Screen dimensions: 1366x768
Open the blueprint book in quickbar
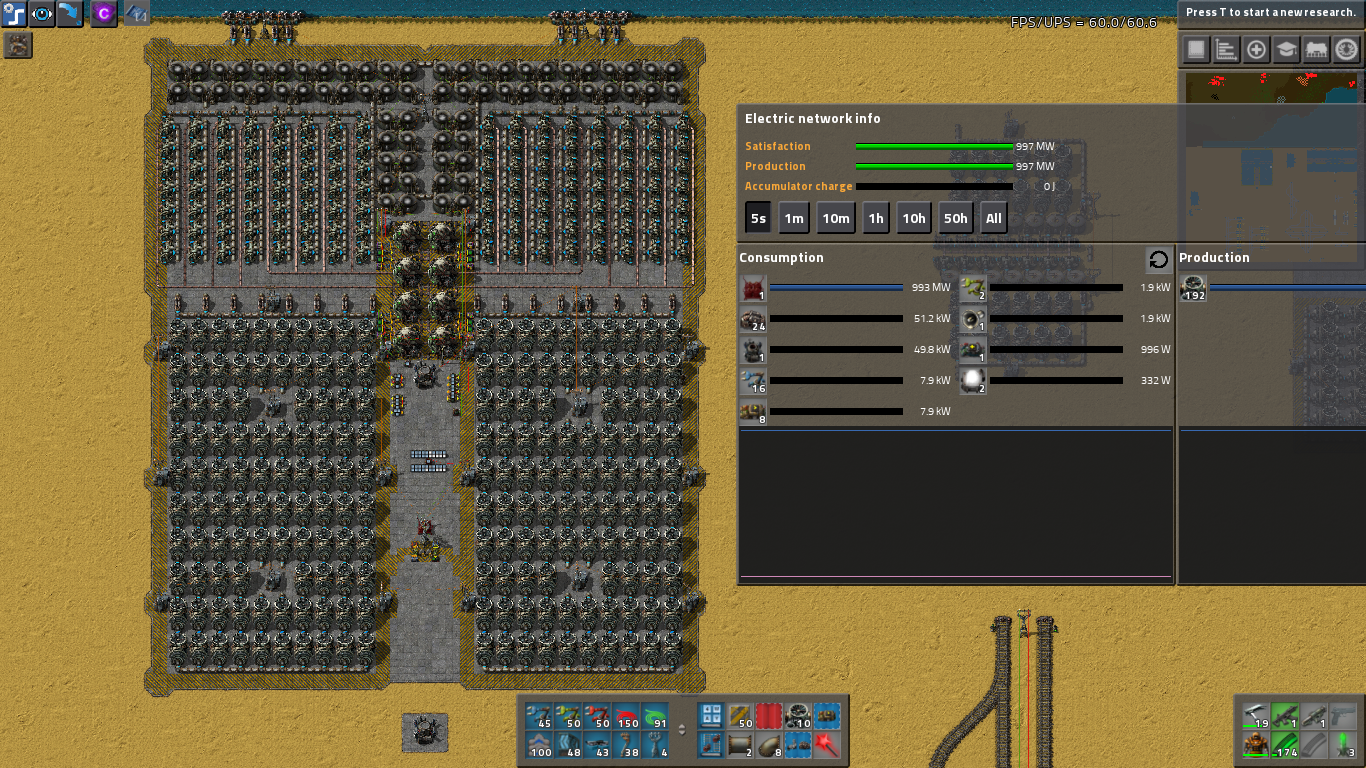[711, 716]
